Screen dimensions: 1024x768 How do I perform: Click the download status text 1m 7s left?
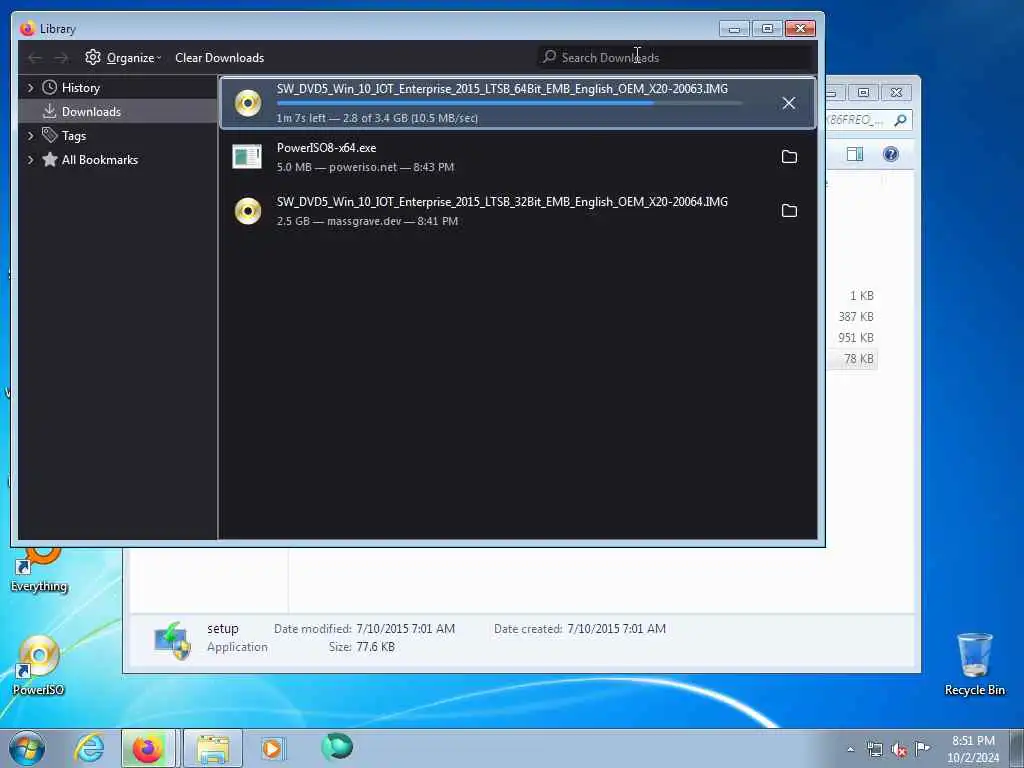(377, 118)
